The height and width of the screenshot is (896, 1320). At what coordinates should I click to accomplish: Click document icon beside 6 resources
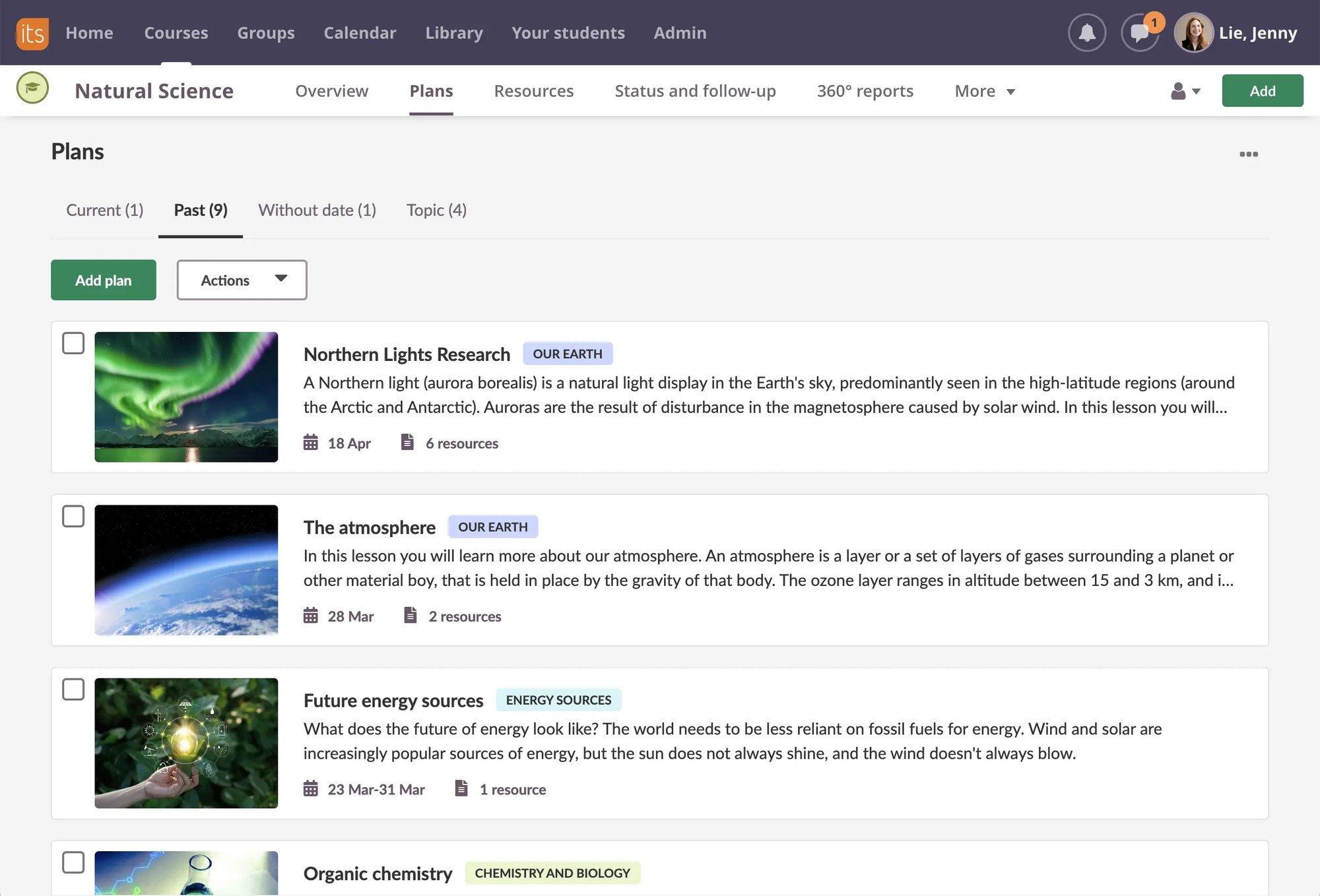(x=407, y=442)
